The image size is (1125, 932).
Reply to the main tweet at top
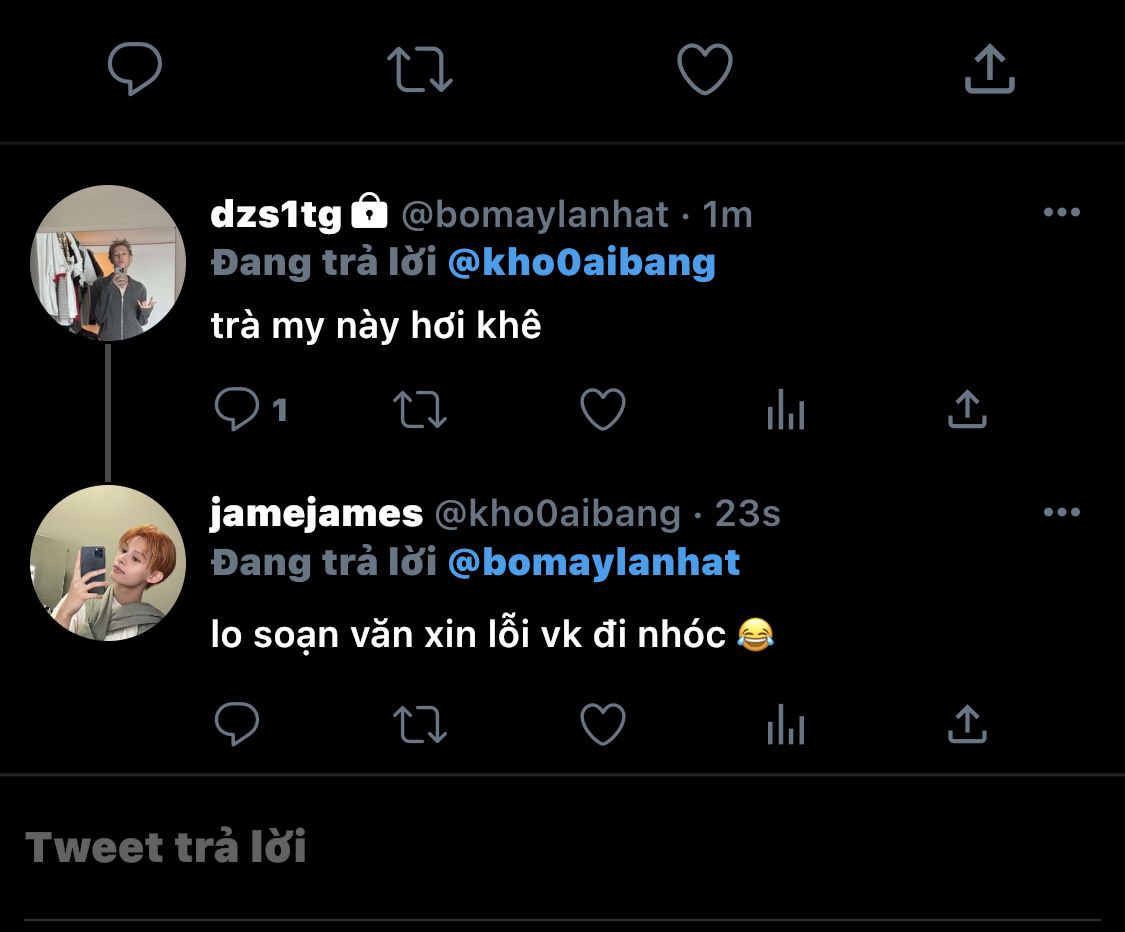click(x=135, y=71)
